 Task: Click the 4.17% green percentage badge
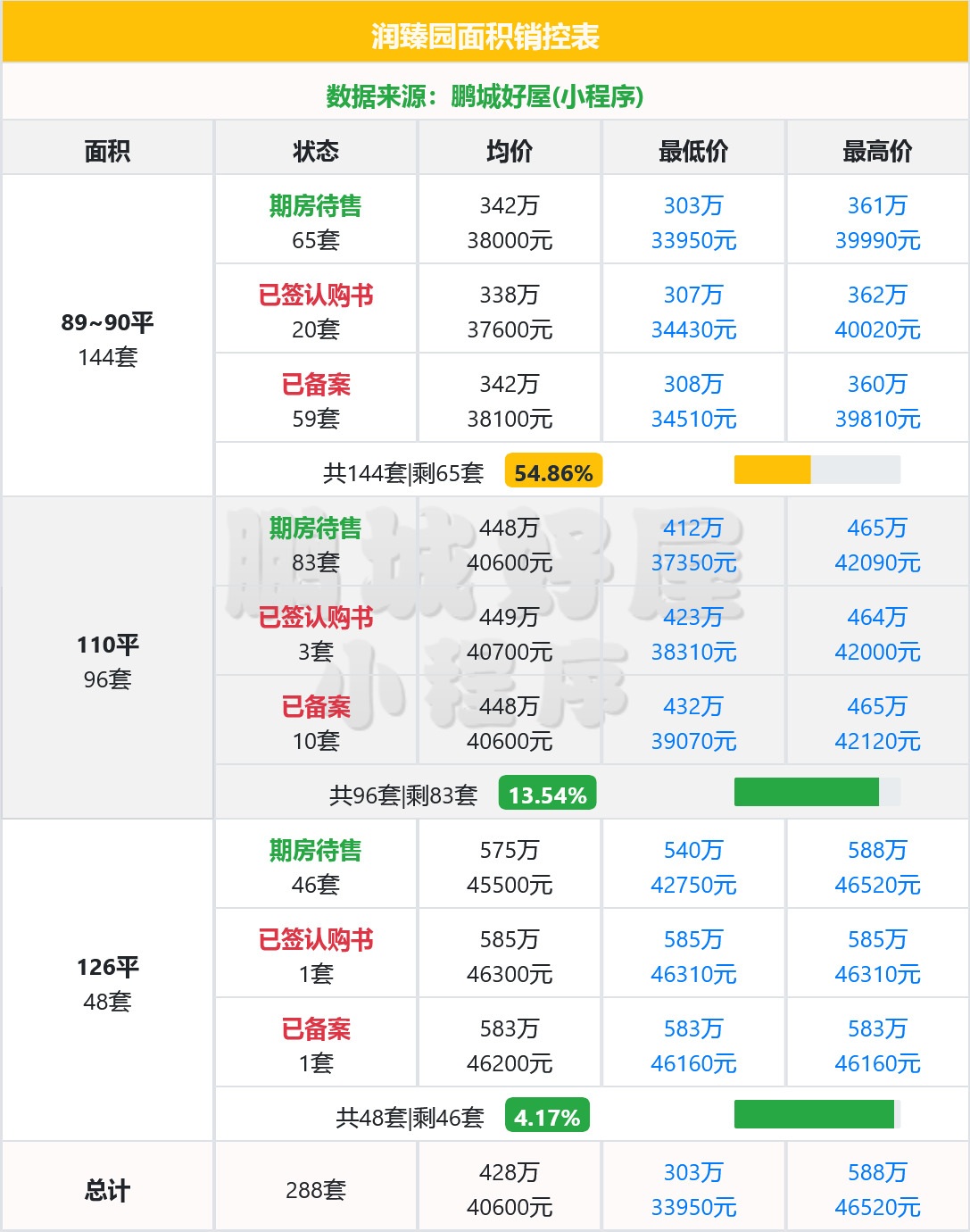click(x=547, y=1117)
